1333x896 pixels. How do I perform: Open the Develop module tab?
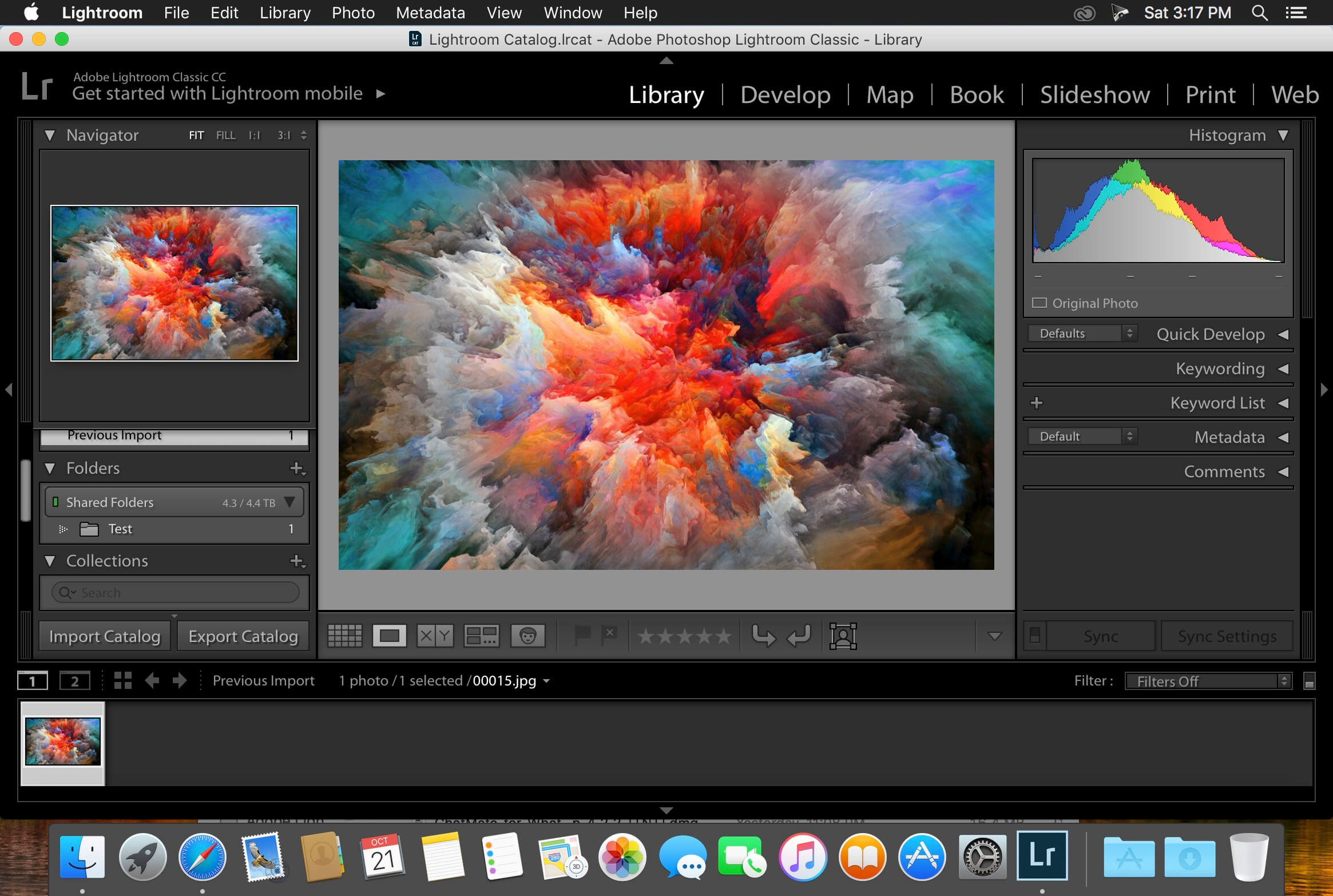click(x=785, y=95)
